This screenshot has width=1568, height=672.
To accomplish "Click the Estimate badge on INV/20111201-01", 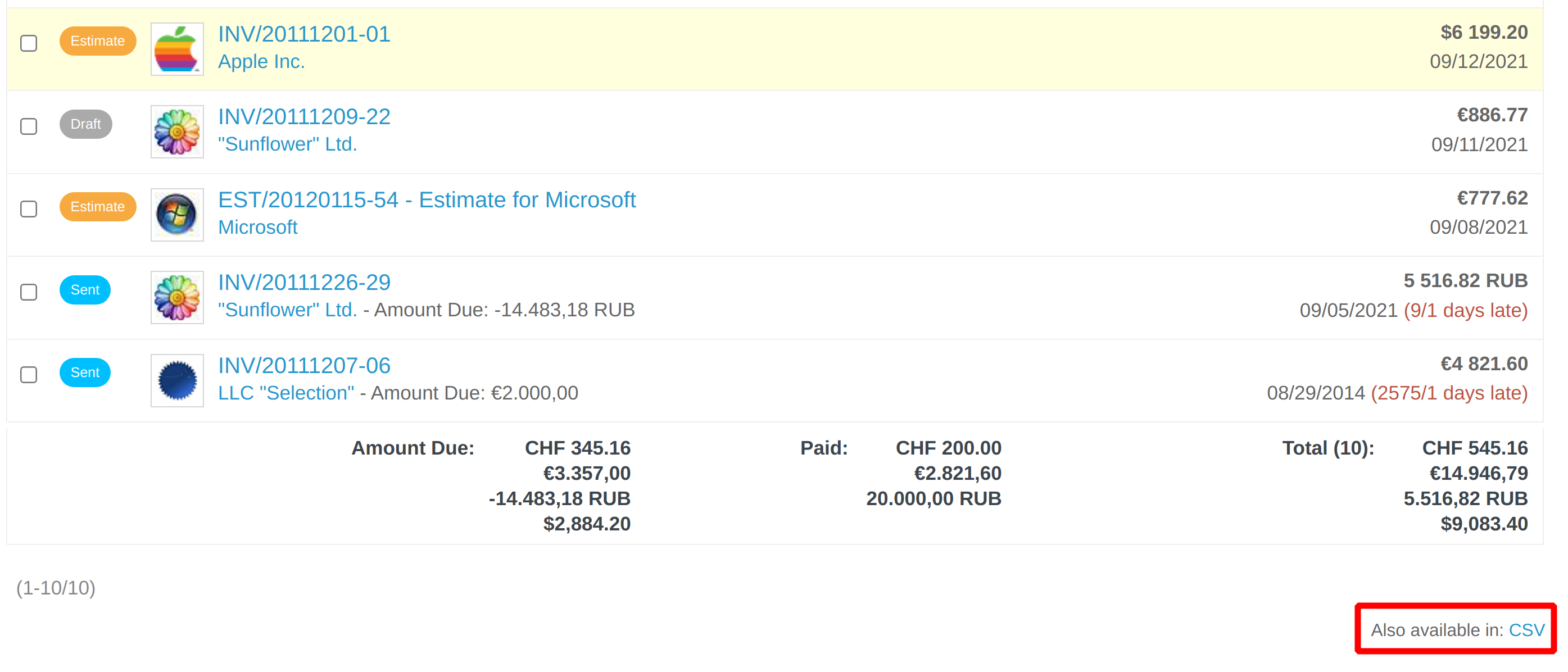I will [97, 41].
